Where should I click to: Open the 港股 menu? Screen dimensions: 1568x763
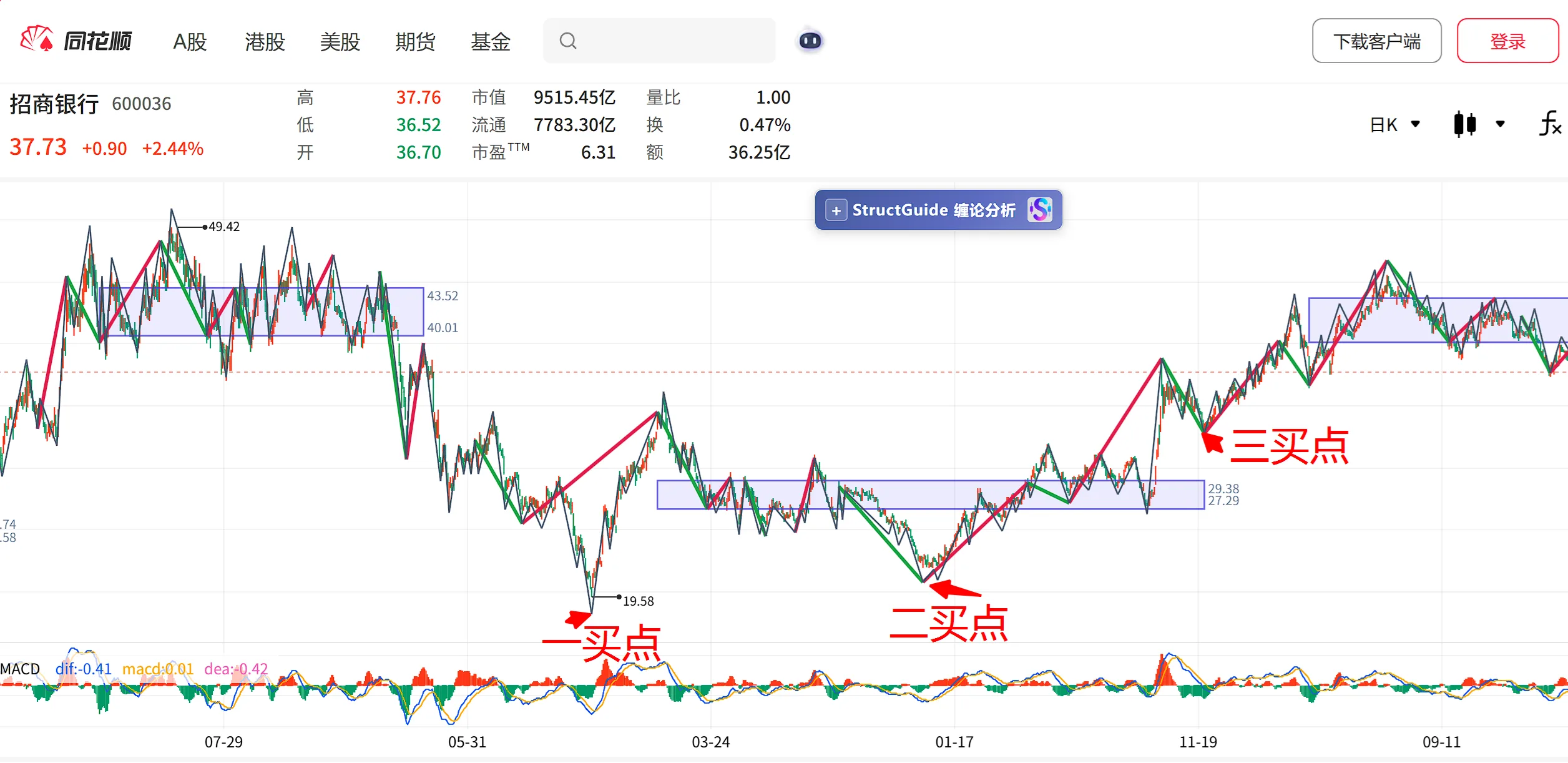pos(265,42)
